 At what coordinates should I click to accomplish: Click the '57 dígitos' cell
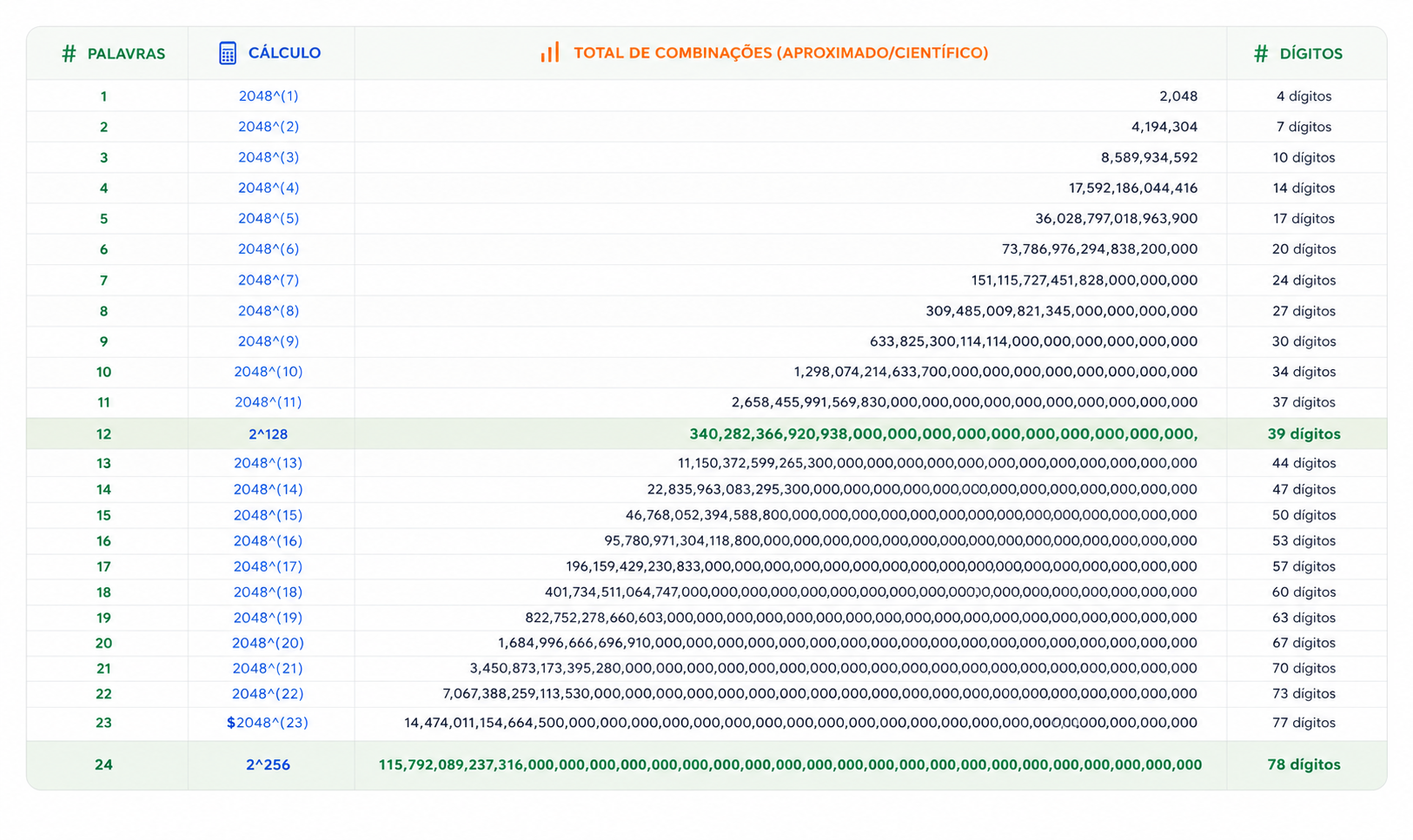click(x=1304, y=566)
